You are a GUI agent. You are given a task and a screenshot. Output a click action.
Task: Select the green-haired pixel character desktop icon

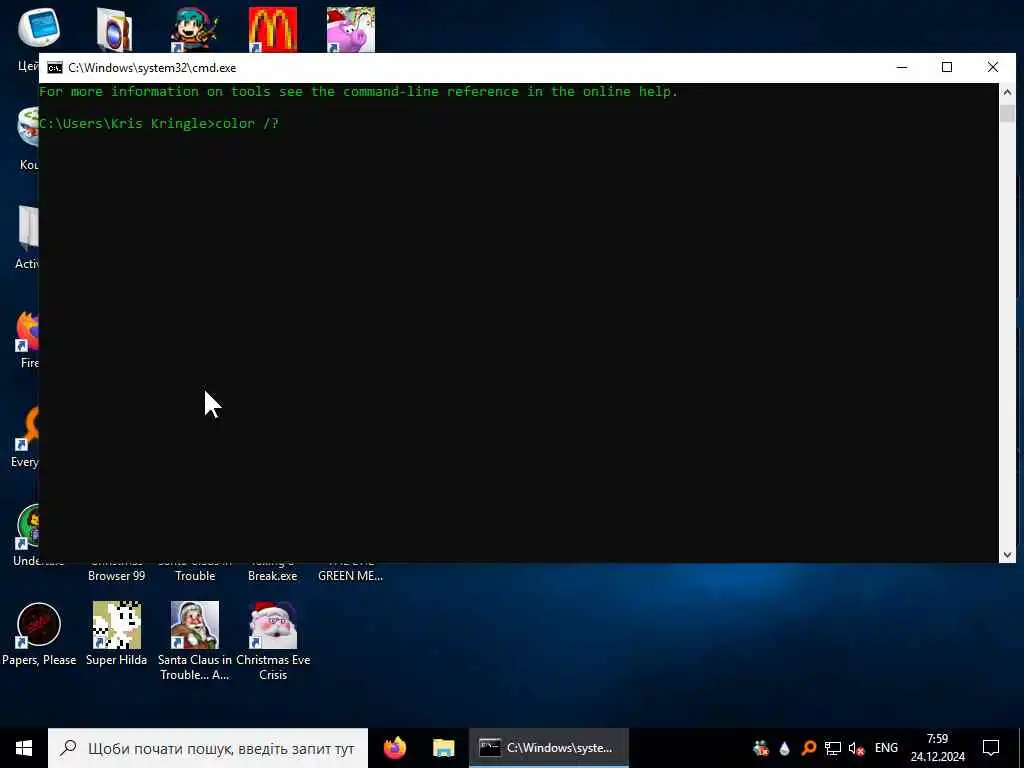pos(195,29)
